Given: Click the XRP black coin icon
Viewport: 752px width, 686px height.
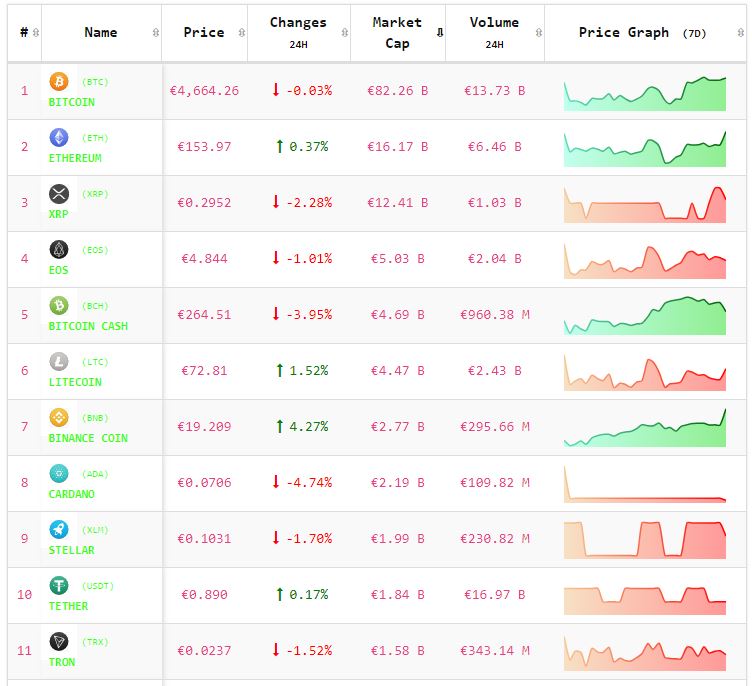Looking at the screenshot, I should (58, 194).
